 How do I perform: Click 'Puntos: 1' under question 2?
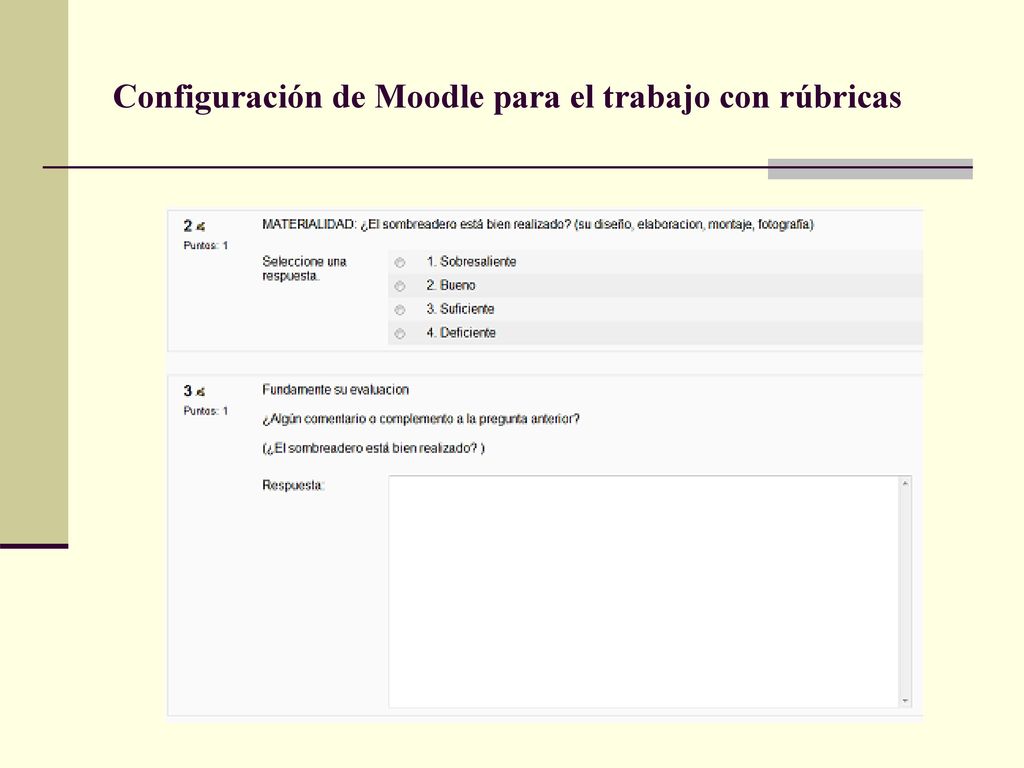click(206, 246)
